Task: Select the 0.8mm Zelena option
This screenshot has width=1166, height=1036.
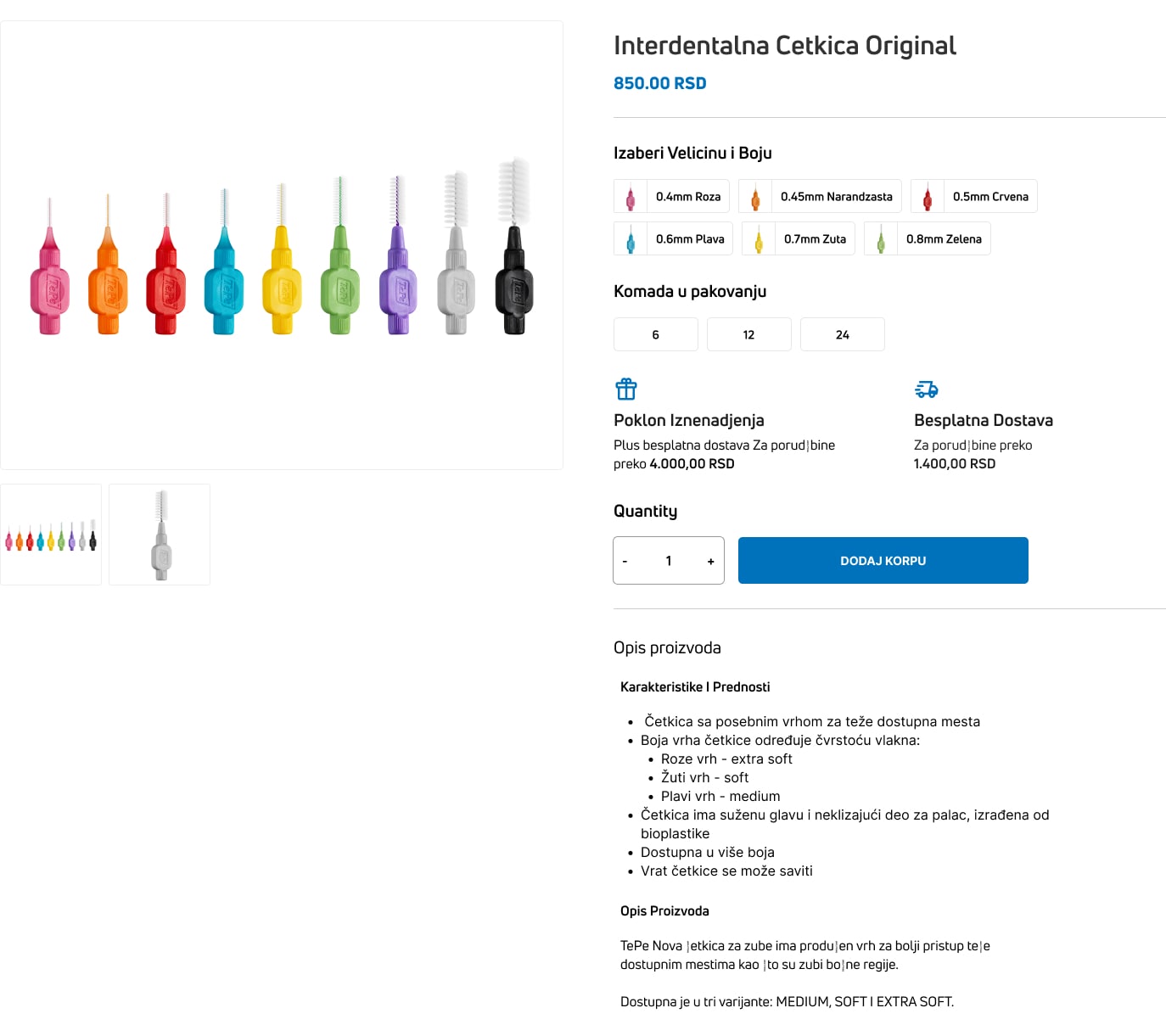Action: pyautogui.click(x=927, y=239)
